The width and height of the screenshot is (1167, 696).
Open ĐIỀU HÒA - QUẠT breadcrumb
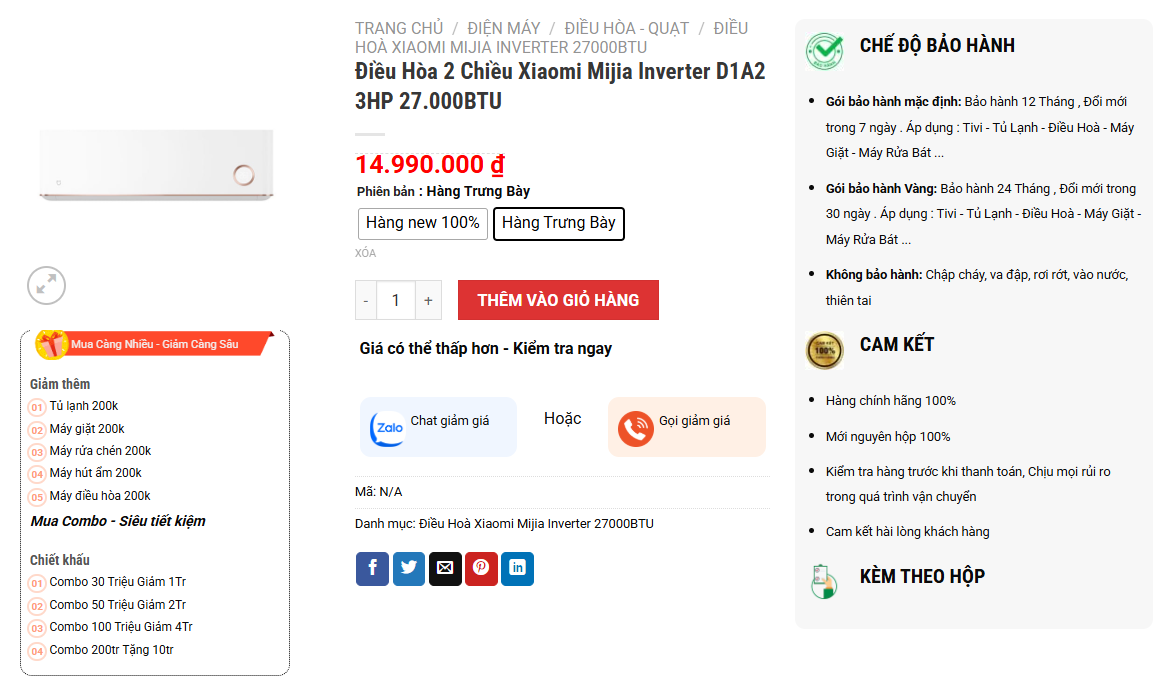(627, 28)
